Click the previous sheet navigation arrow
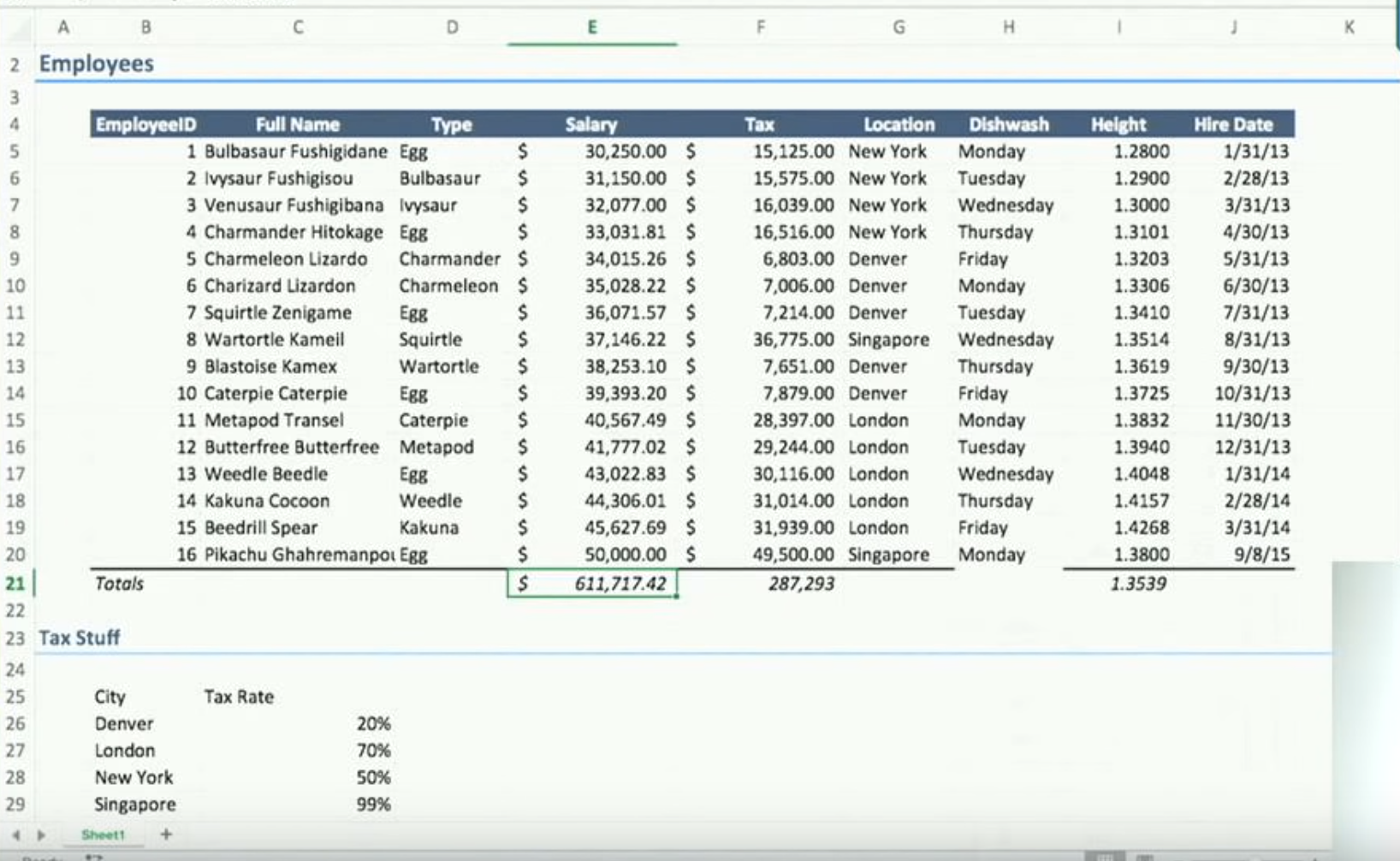 [15, 834]
